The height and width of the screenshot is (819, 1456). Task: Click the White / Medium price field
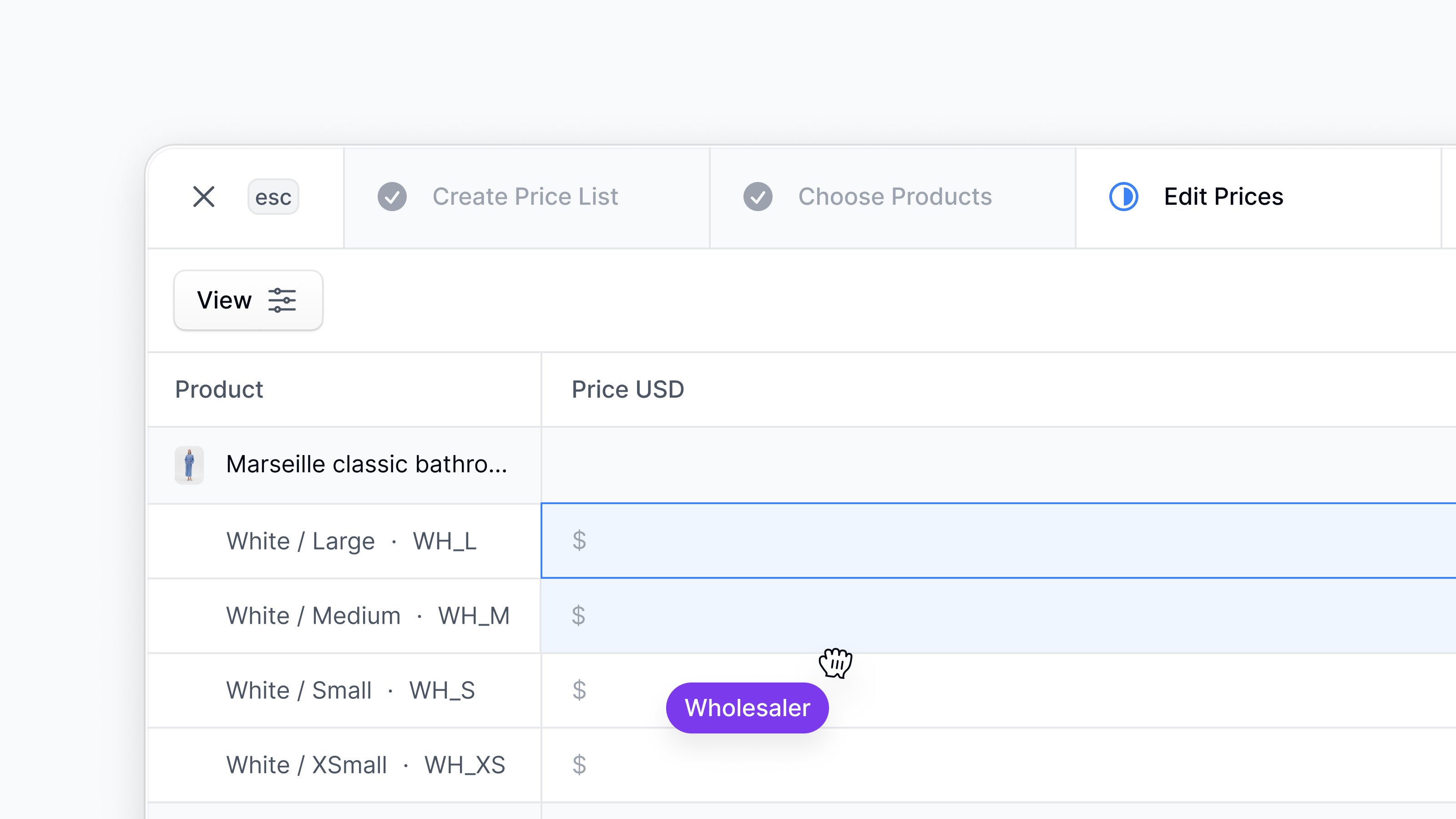[x=998, y=616]
